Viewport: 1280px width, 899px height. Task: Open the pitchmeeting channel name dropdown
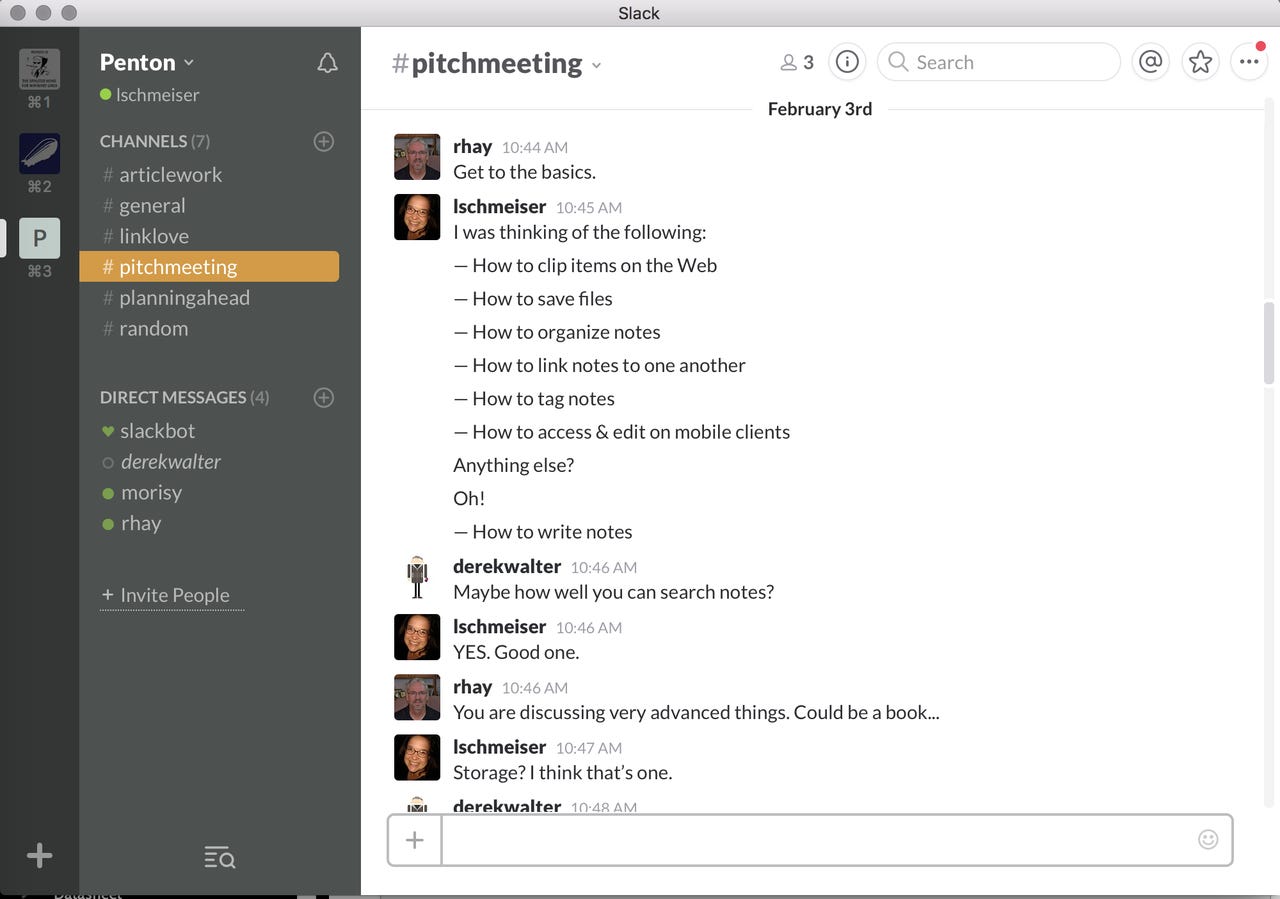click(596, 64)
